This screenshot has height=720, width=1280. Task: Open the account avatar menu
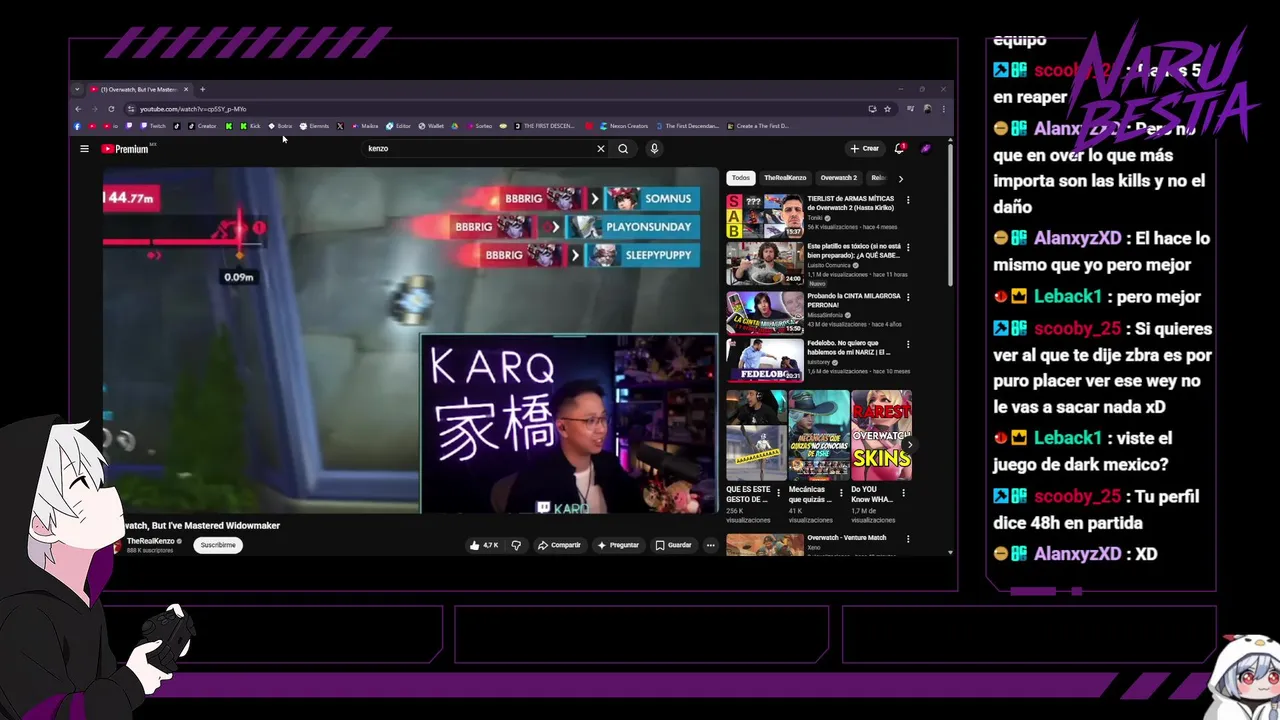[x=926, y=149]
